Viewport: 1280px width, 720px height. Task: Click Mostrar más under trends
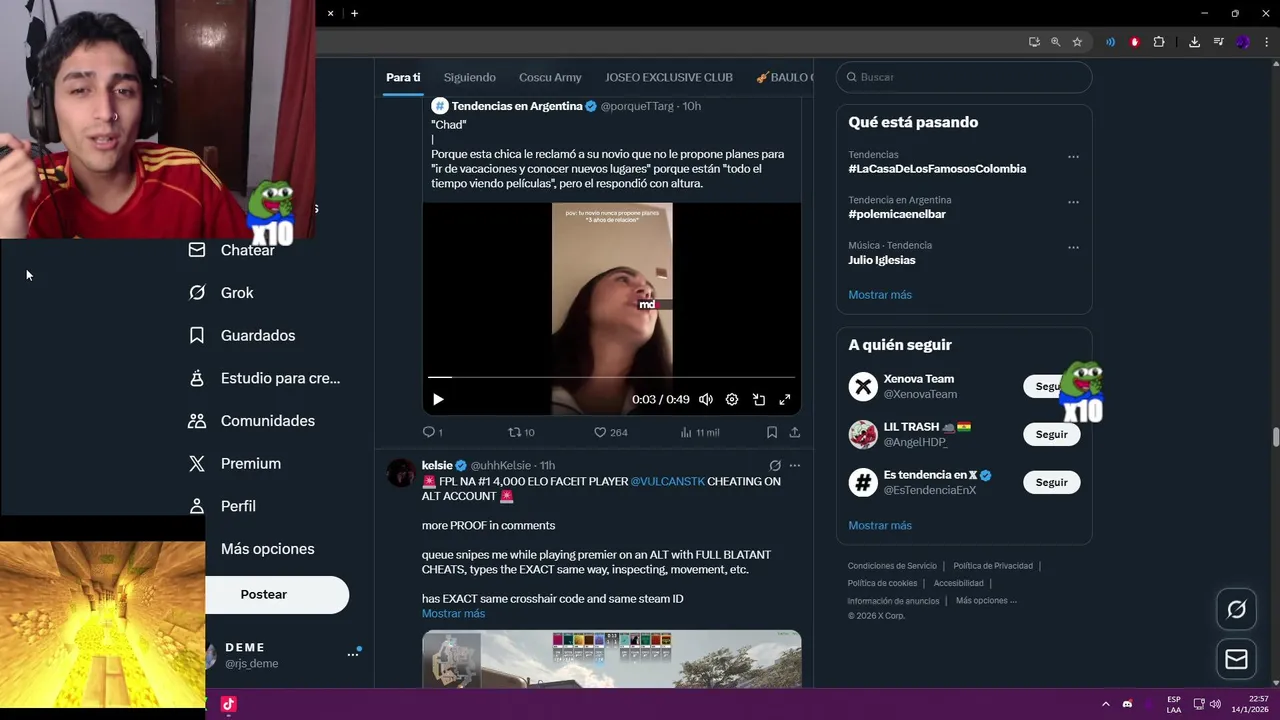coord(880,295)
